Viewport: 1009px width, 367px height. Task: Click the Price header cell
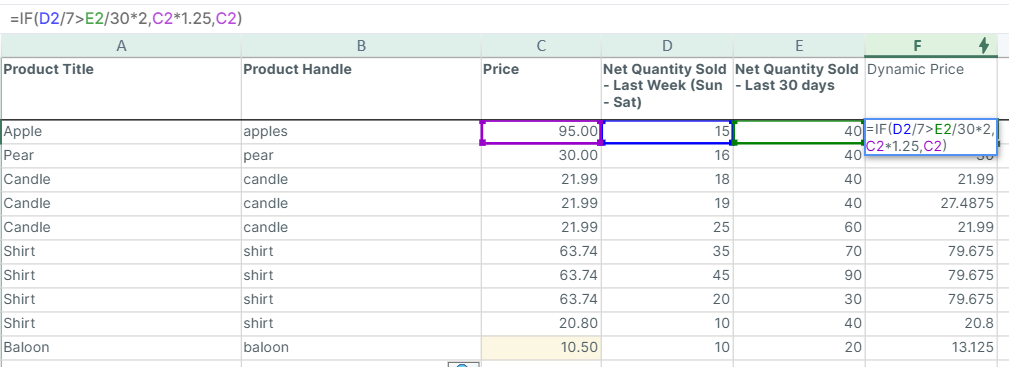point(541,89)
